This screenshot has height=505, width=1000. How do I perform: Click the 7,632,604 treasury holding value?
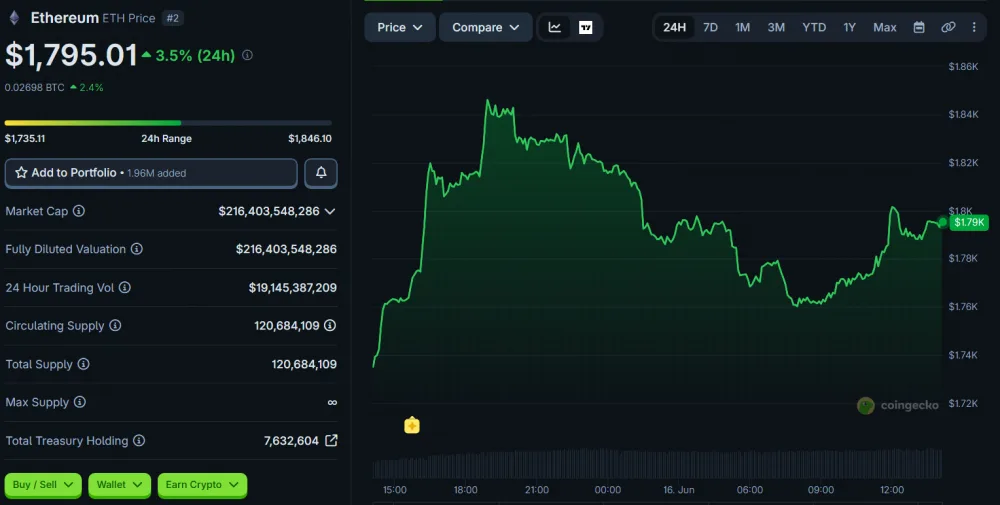point(291,441)
